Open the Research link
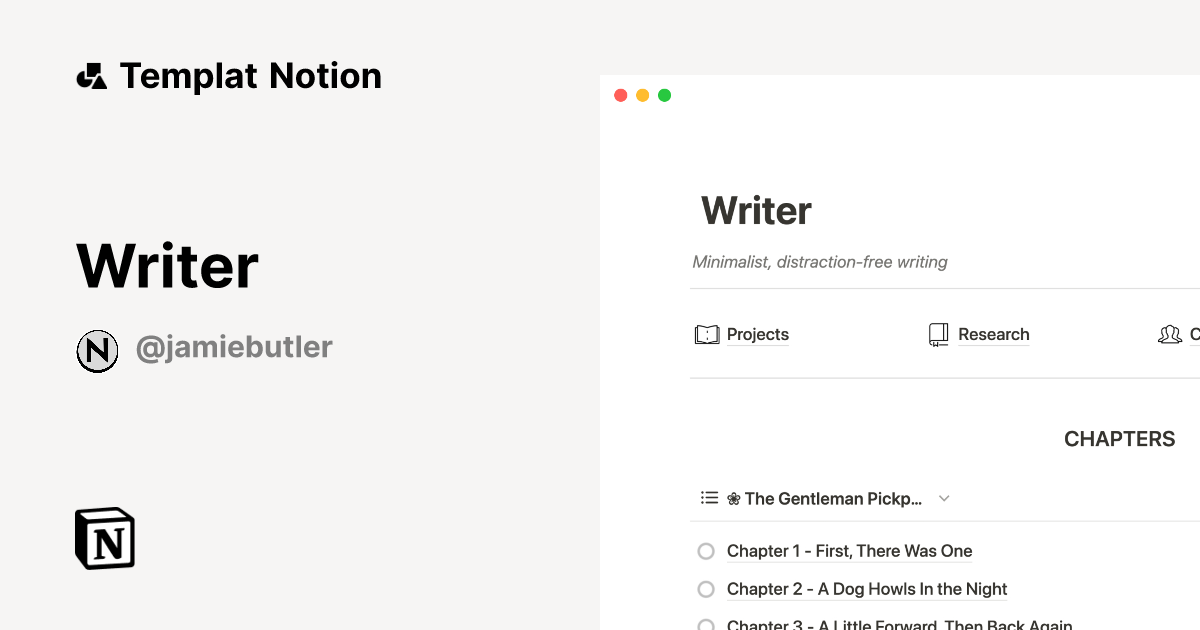The width and height of the screenshot is (1200, 630). 994,334
